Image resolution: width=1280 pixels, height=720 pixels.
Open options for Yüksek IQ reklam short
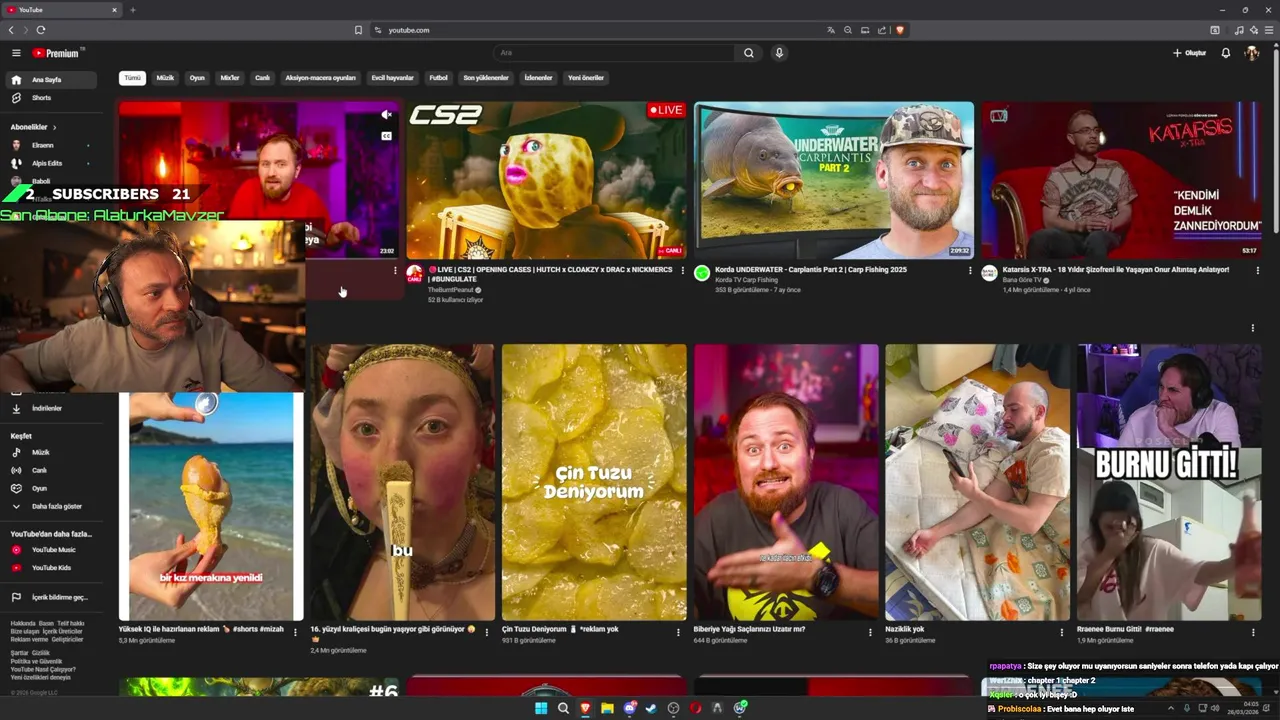(295, 632)
